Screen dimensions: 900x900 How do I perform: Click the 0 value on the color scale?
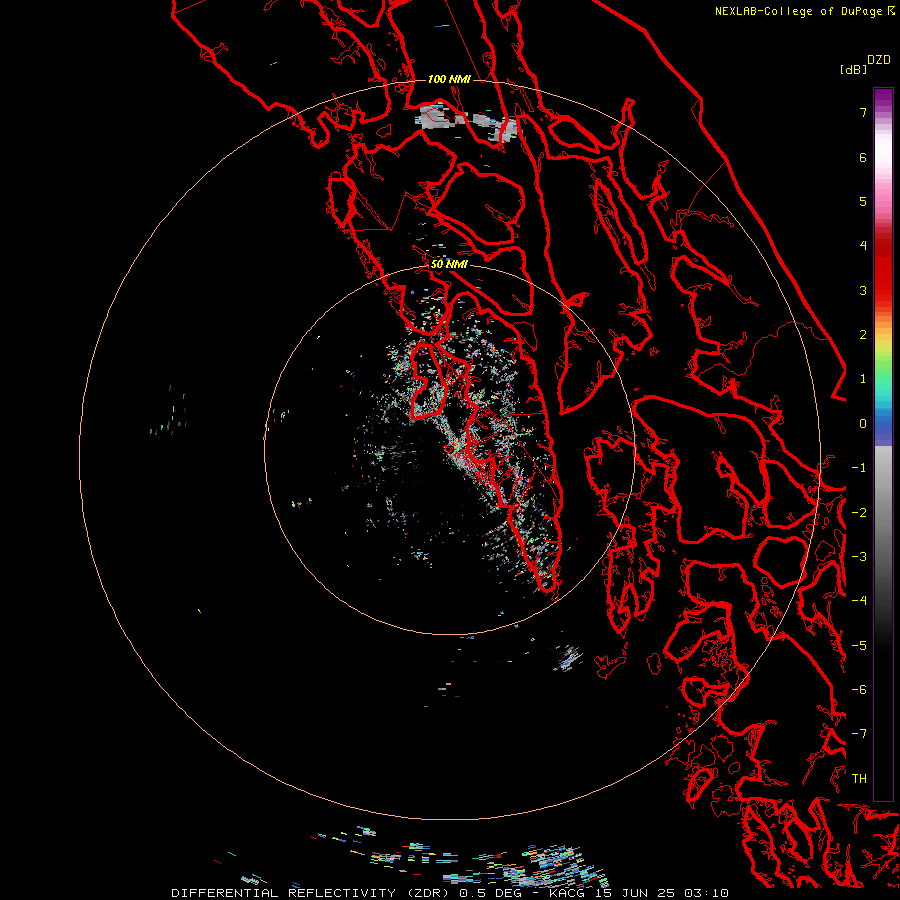tap(863, 424)
